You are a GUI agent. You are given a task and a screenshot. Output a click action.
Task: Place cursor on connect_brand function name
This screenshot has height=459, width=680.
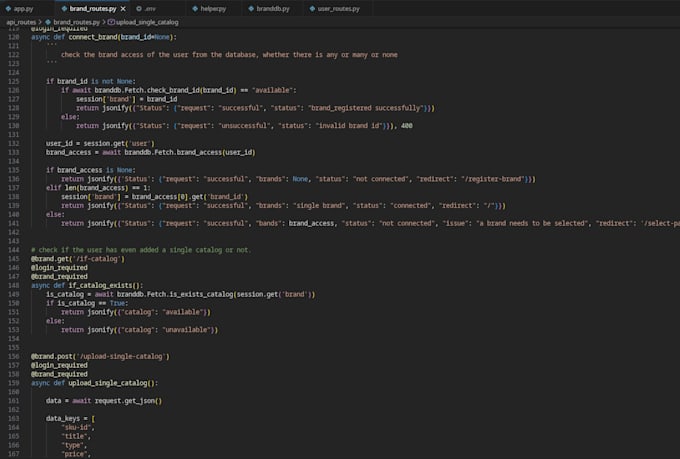(x=92, y=37)
